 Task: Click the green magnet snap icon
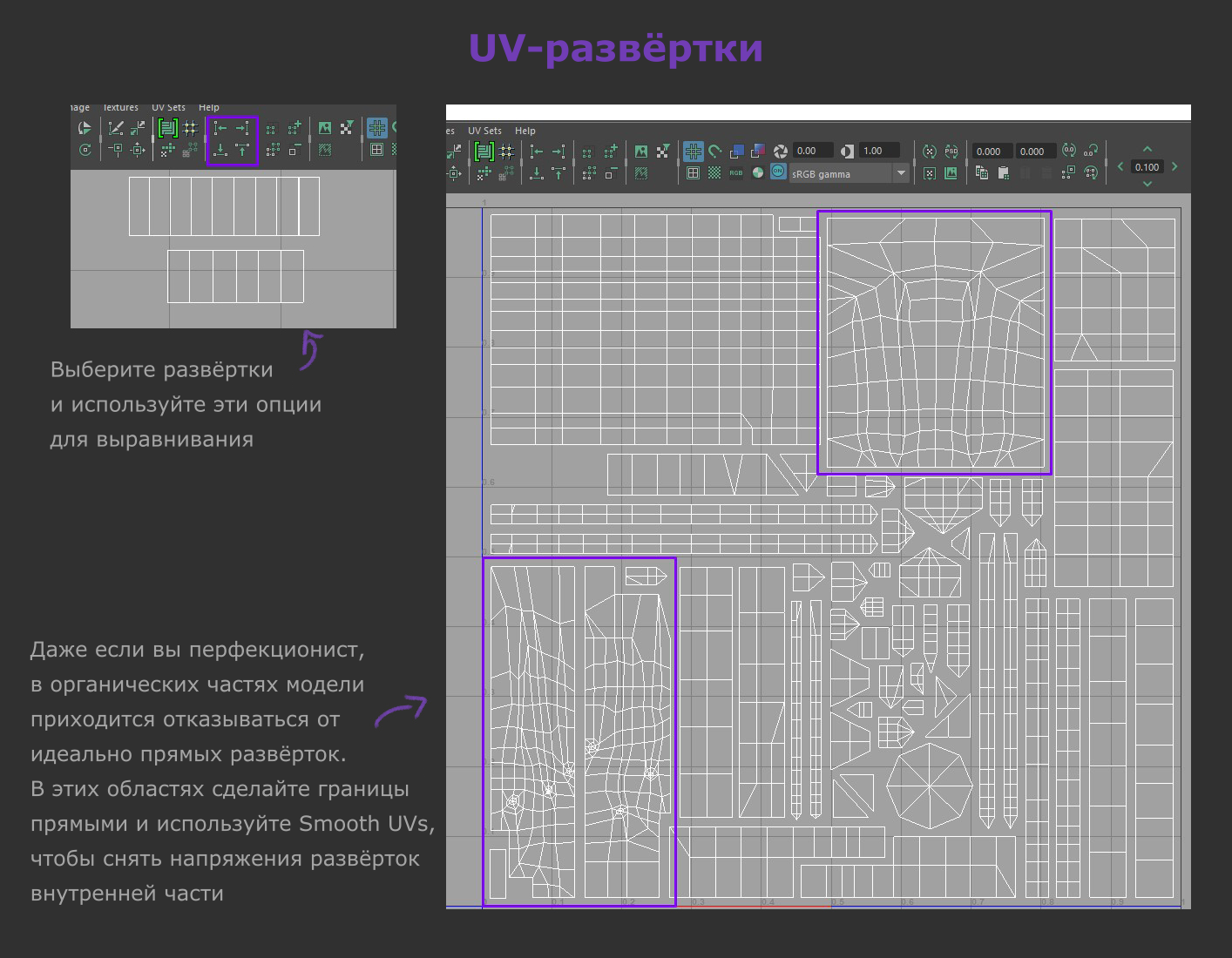[x=715, y=152]
